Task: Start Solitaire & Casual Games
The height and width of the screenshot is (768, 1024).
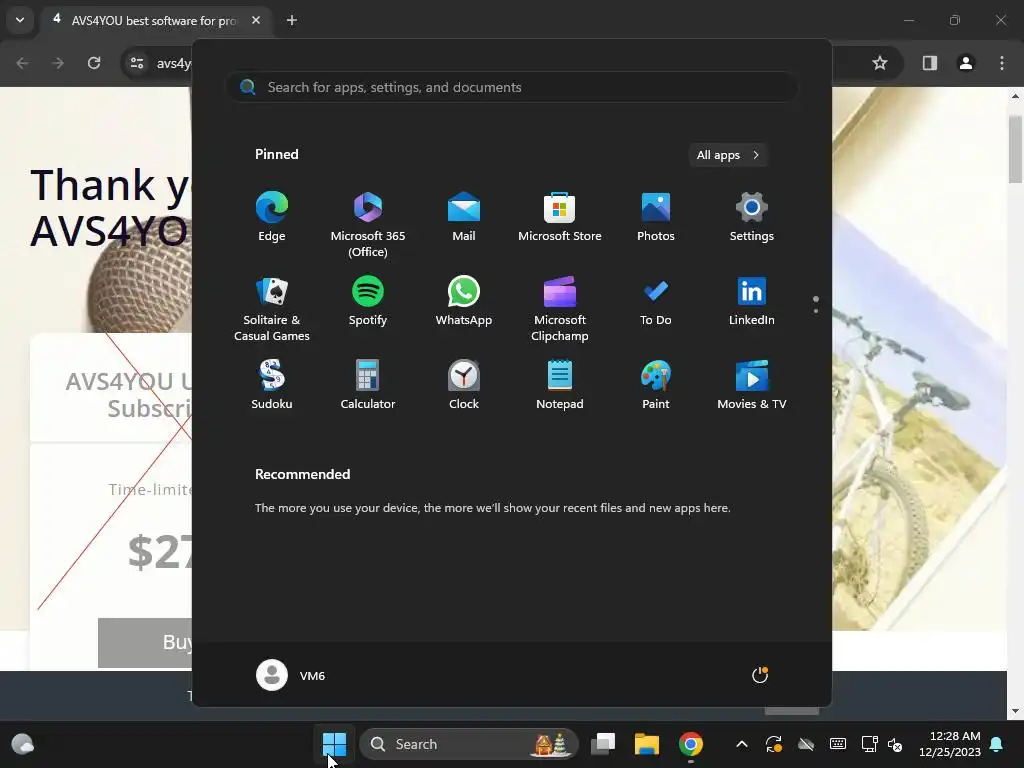Action: click(x=272, y=308)
